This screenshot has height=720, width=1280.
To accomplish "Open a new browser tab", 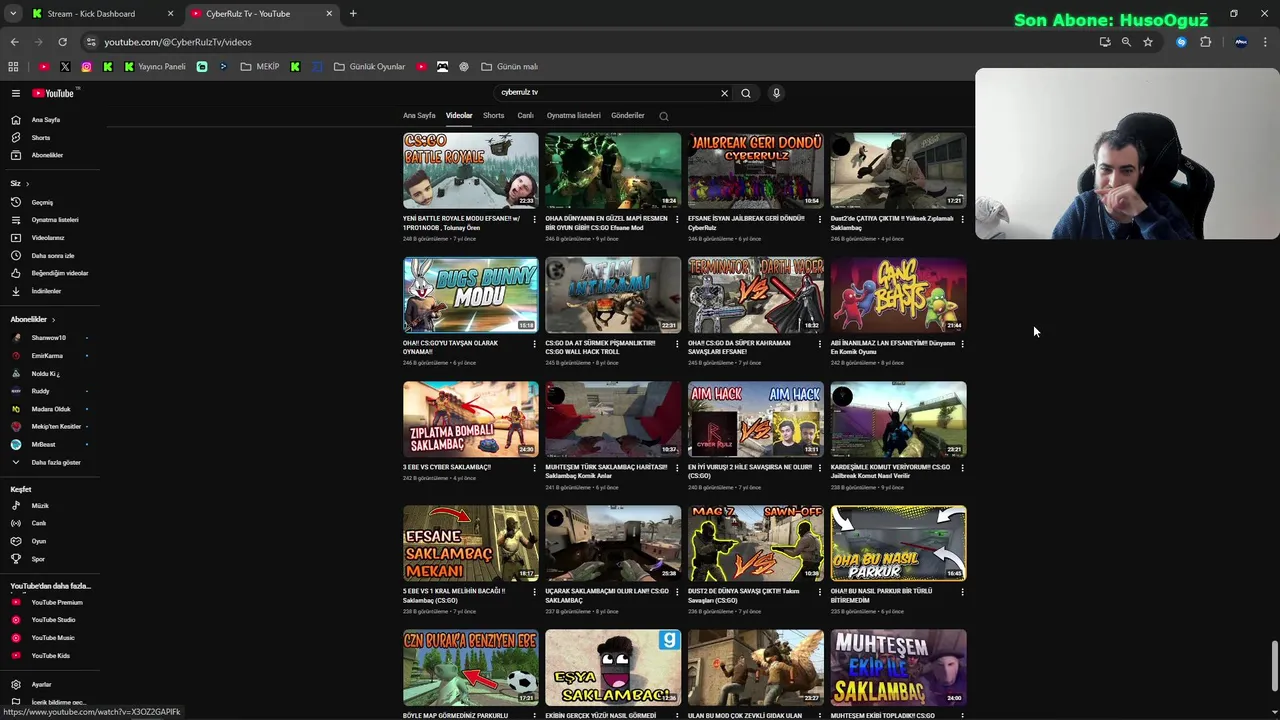I will tap(353, 14).
